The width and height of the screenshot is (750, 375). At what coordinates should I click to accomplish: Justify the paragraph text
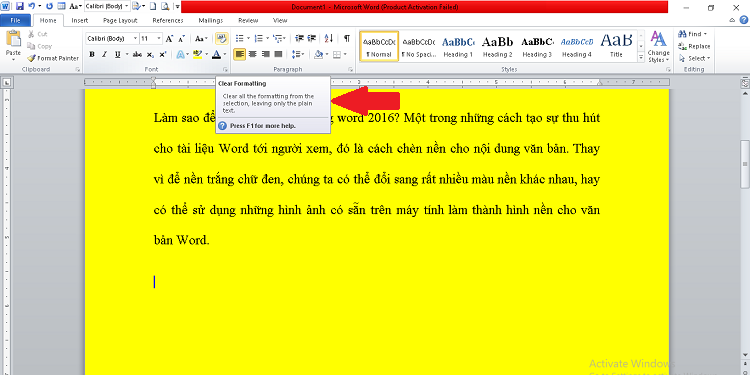[x=278, y=55]
